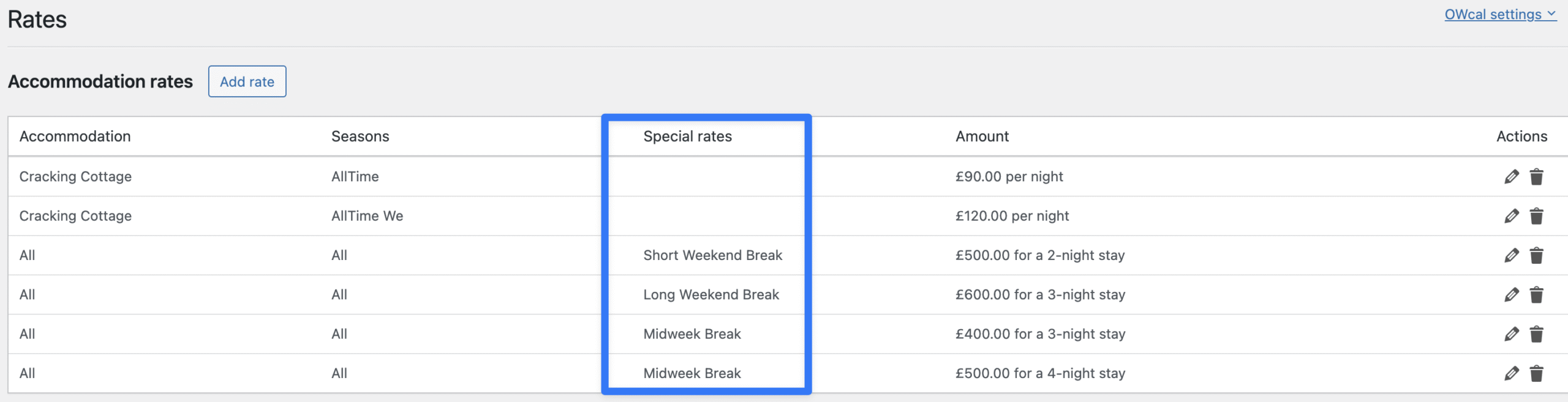The height and width of the screenshot is (402, 1568).
Task: Edit the £500.00 4-night Midweek rate
Action: point(1511,373)
